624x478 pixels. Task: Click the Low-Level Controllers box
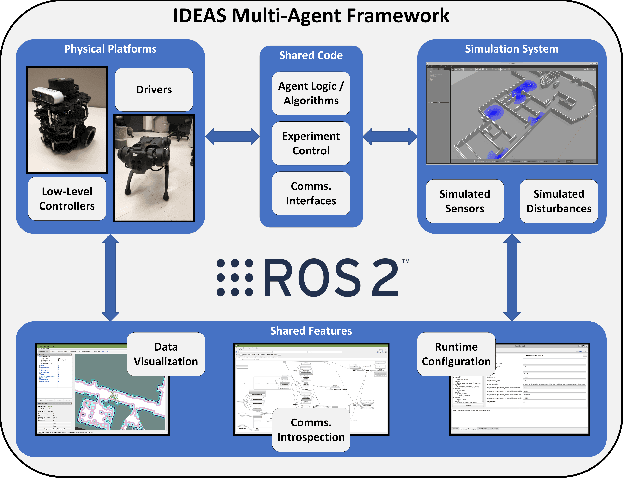[x=67, y=198]
